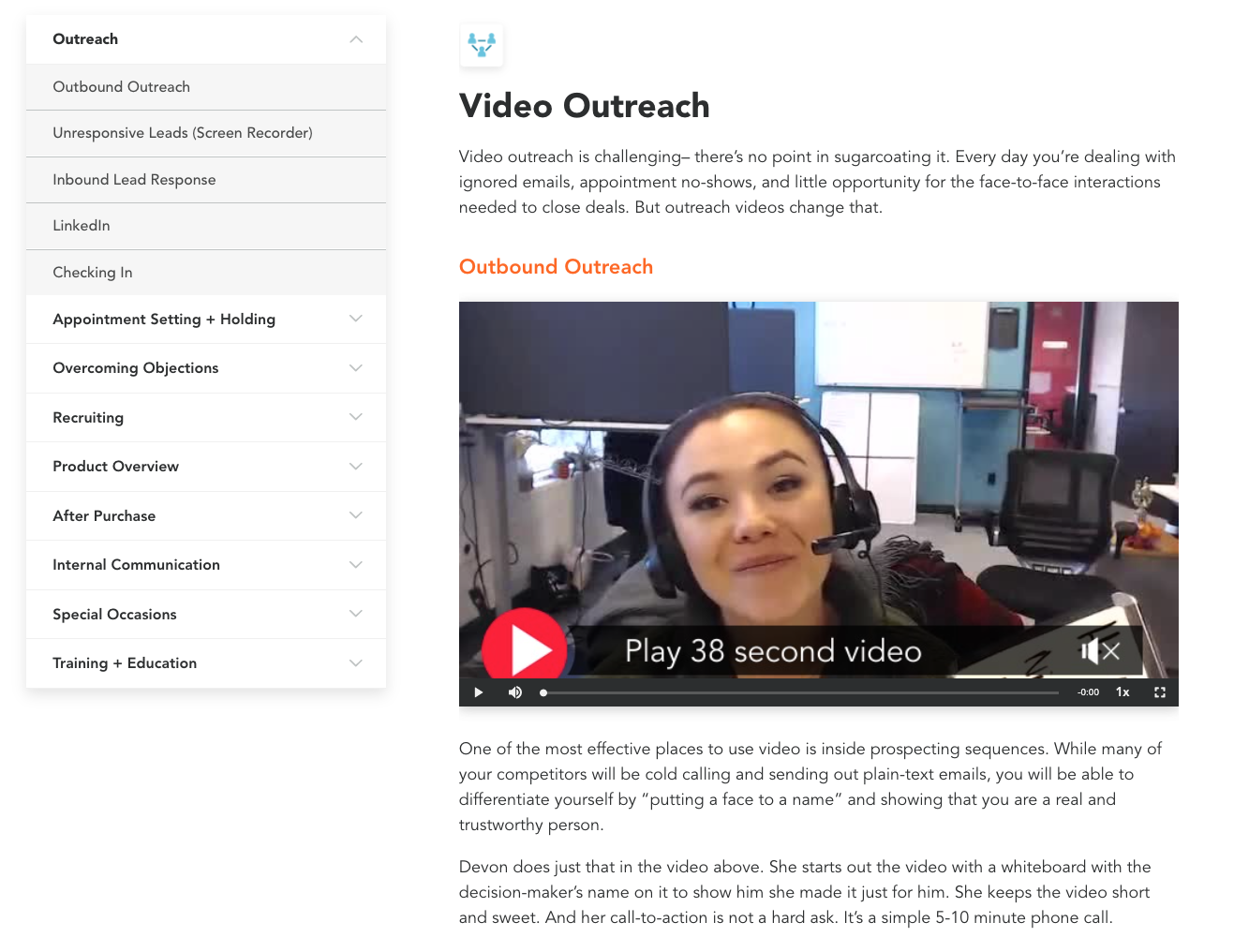Image resolution: width=1234 pixels, height=952 pixels.
Task: Expand the Overcoming Objections chevron
Action: pos(356,368)
